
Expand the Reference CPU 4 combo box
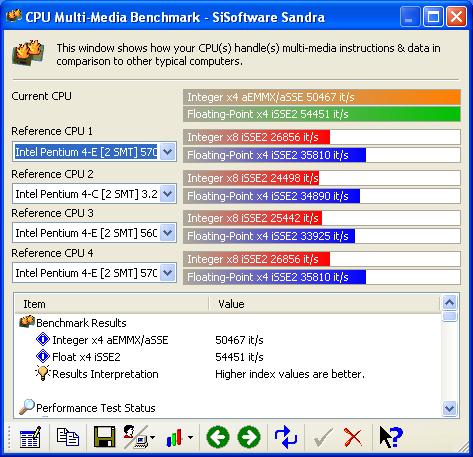168,273
